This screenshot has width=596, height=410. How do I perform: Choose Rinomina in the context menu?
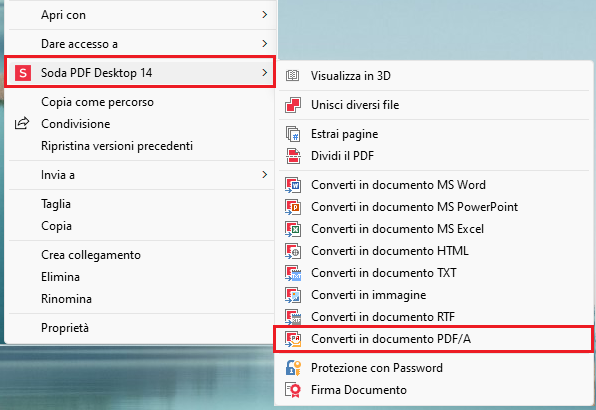tap(141, 299)
